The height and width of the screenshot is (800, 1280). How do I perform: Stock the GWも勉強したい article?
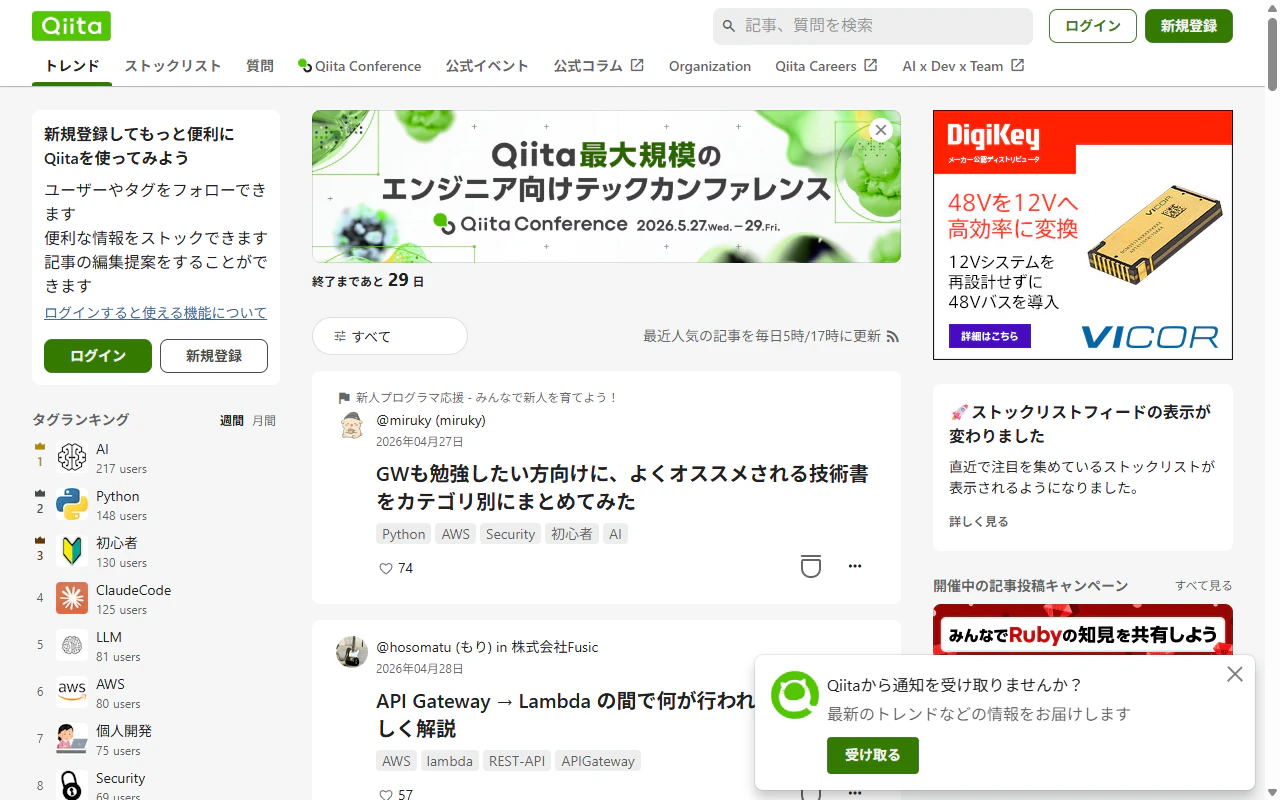point(811,566)
